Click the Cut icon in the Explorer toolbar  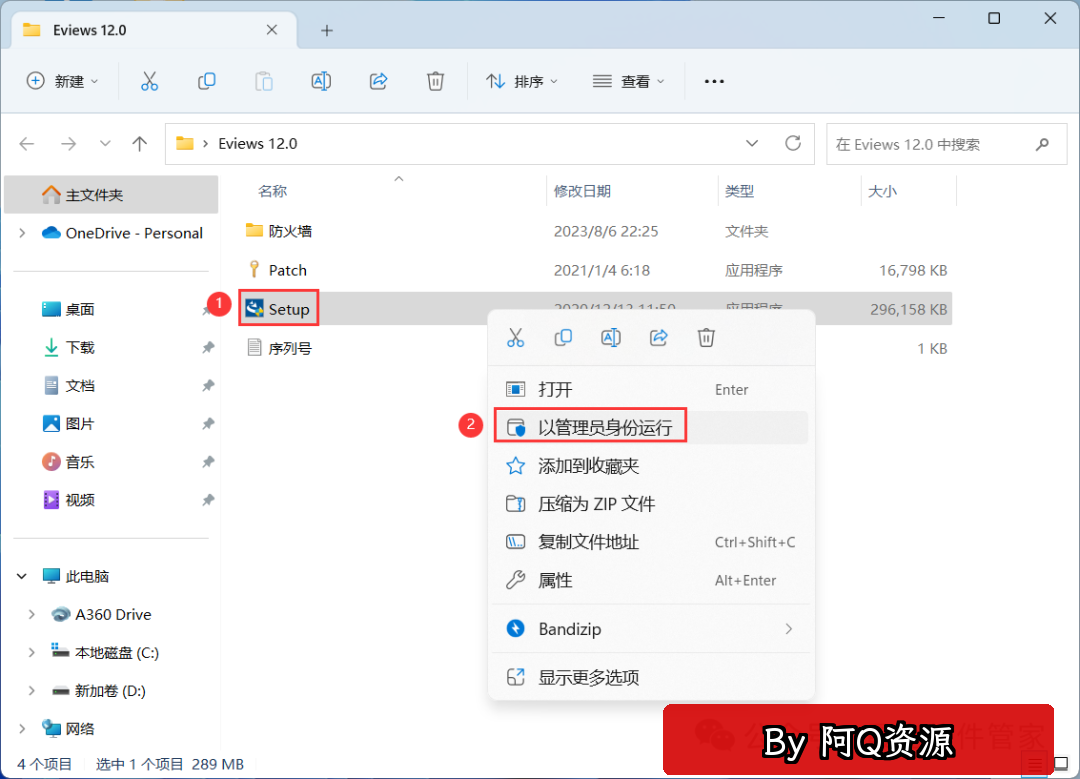tap(149, 81)
